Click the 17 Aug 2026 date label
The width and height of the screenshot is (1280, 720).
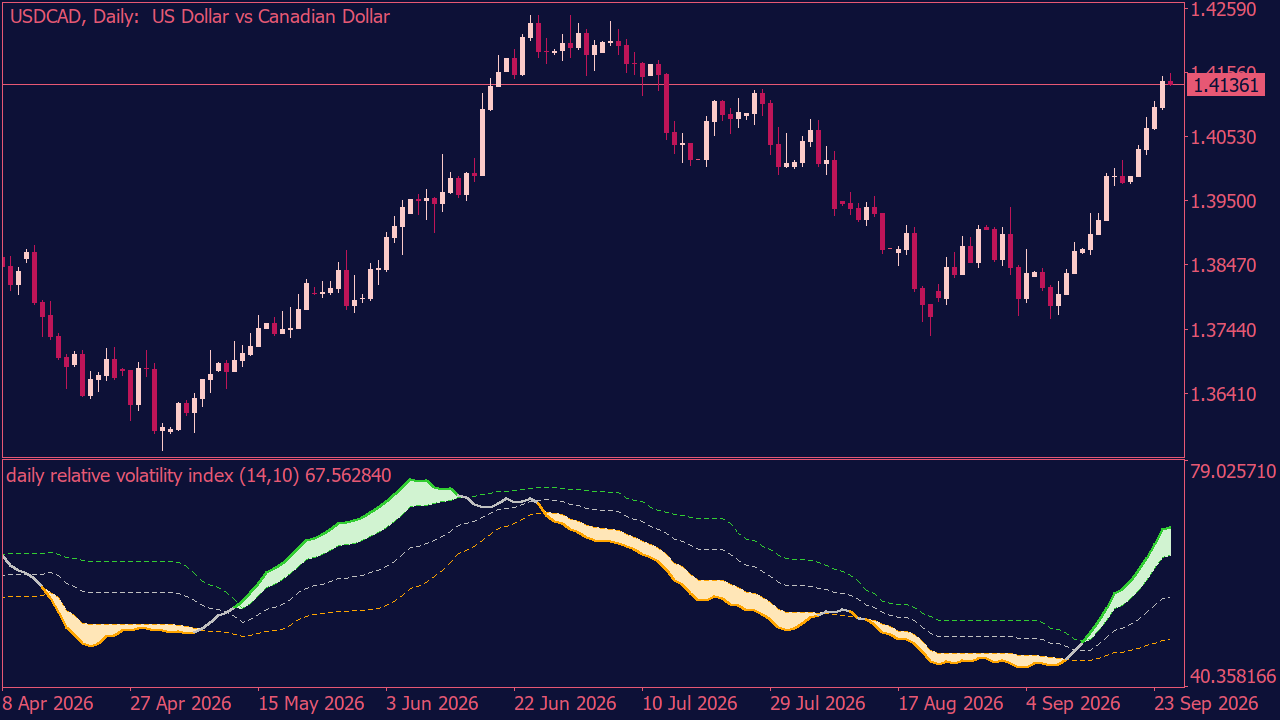click(949, 703)
